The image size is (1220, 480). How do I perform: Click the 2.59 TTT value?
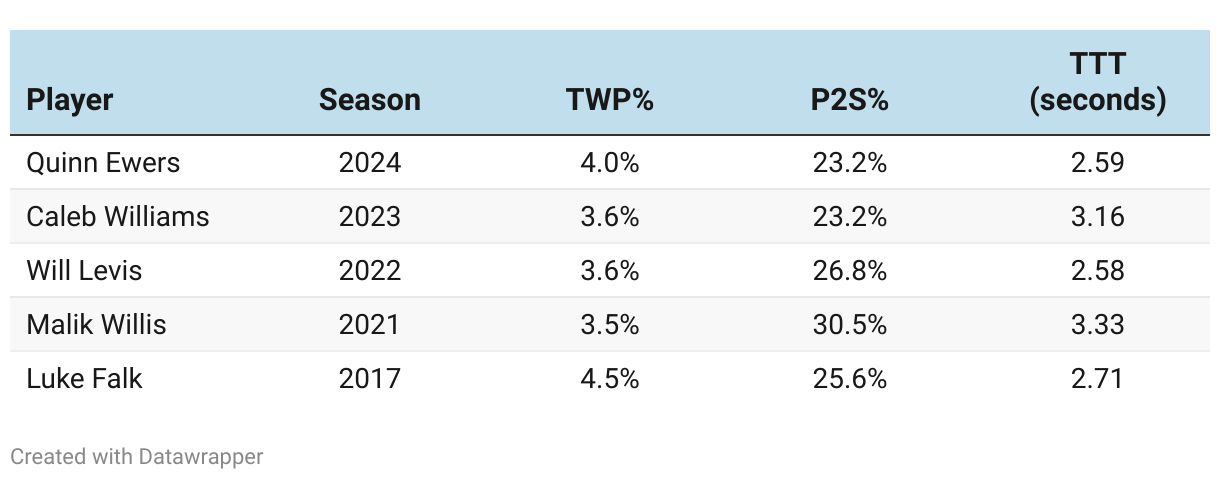(1098, 162)
